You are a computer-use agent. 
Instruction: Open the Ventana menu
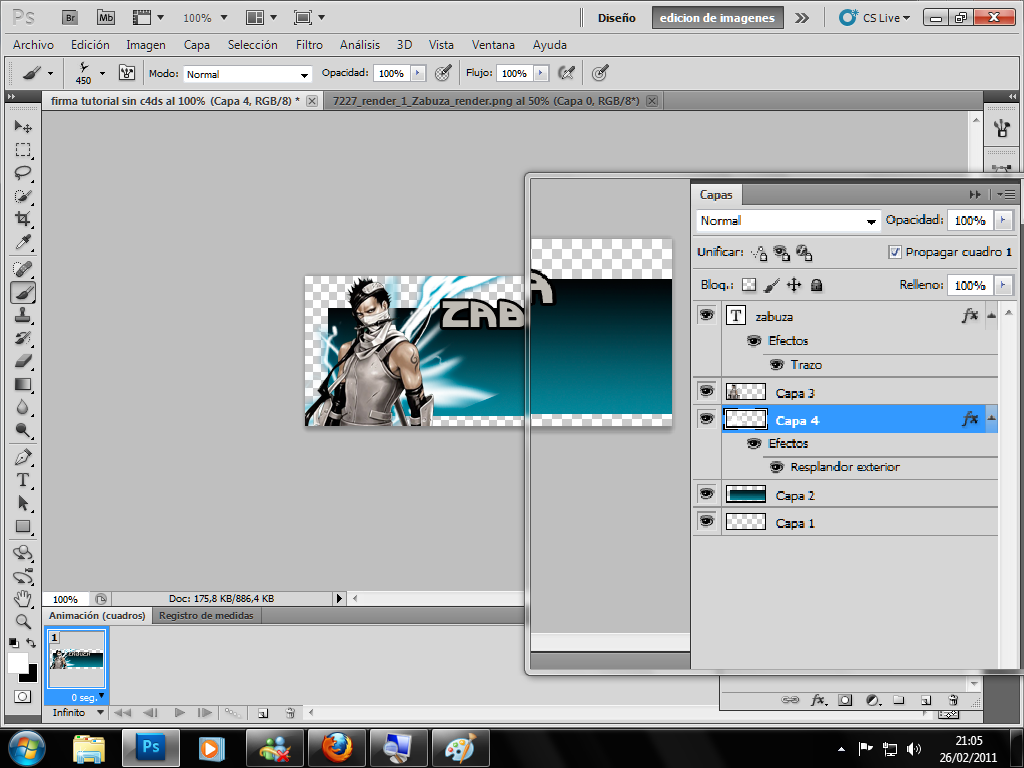[493, 44]
